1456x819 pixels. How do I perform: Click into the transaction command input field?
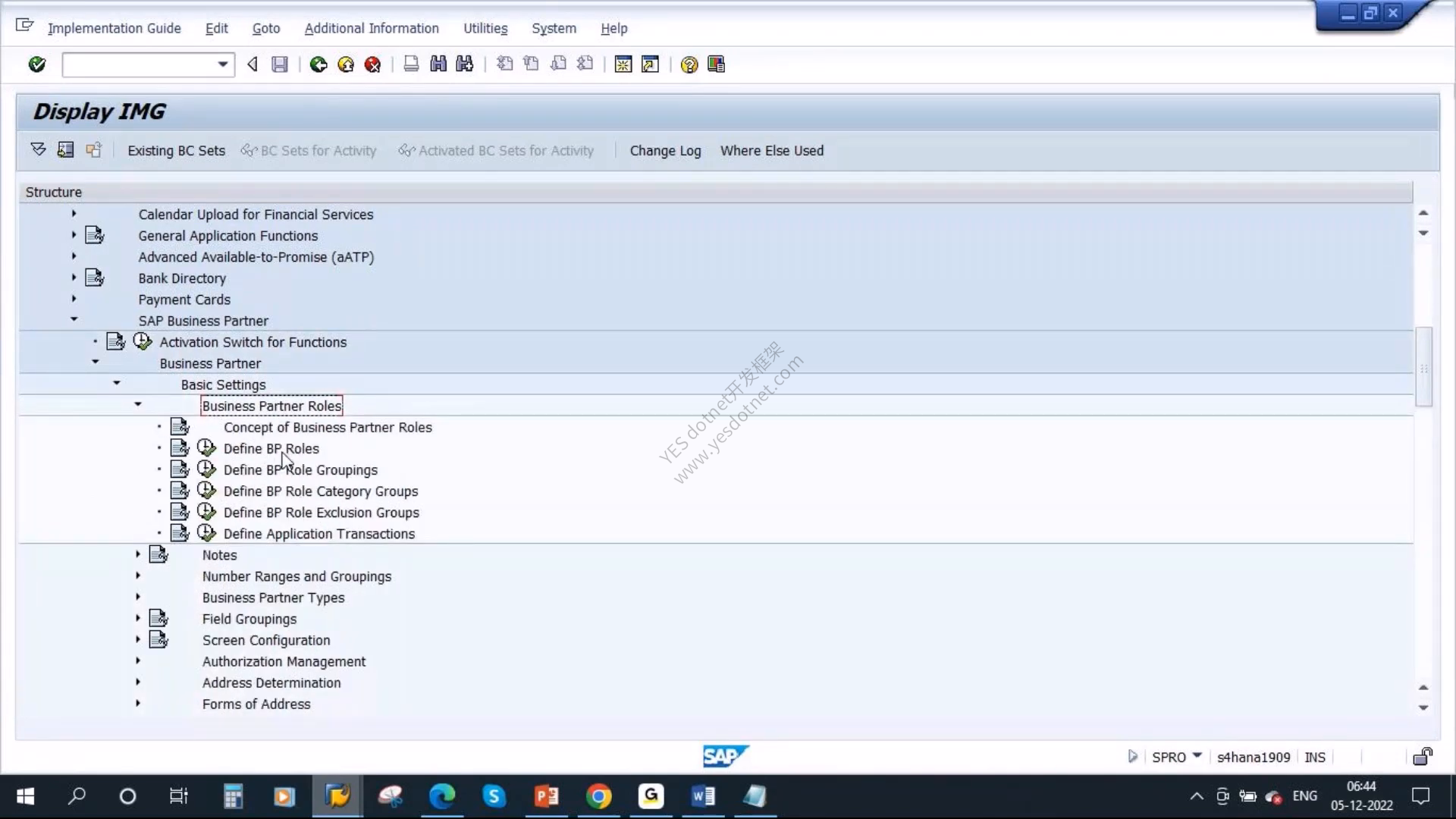pyautogui.click(x=139, y=64)
